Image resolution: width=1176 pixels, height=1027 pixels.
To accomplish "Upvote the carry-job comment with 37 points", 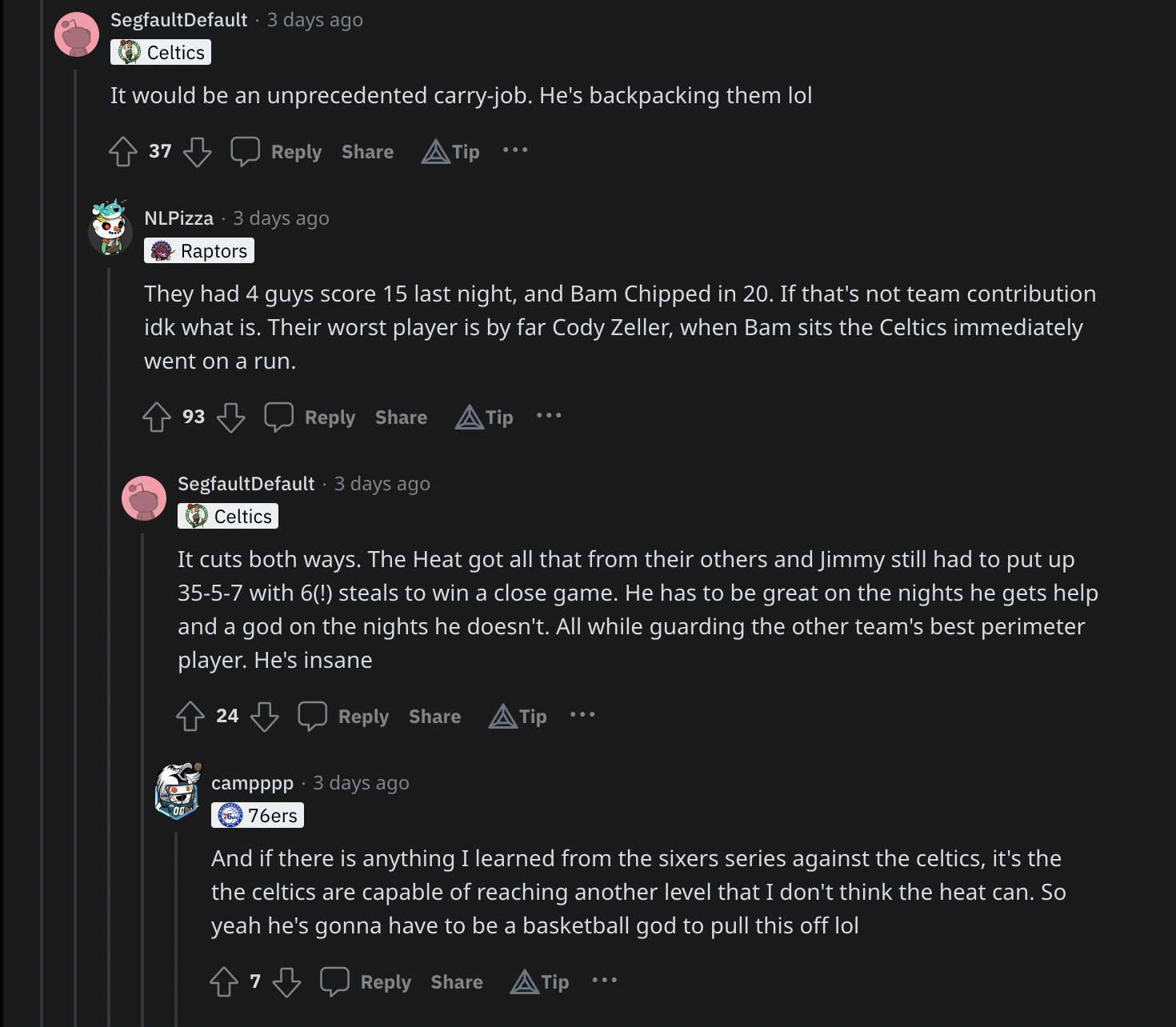I will [123, 151].
